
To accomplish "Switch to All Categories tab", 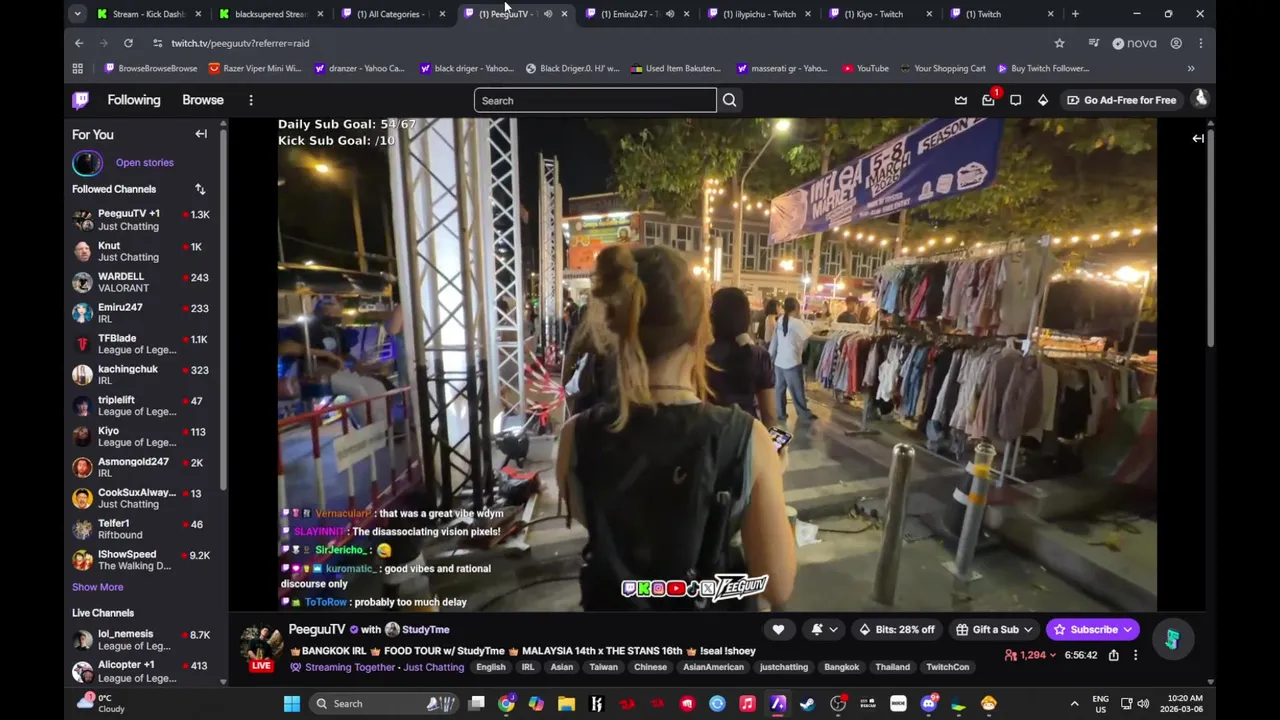I will click(x=392, y=14).
